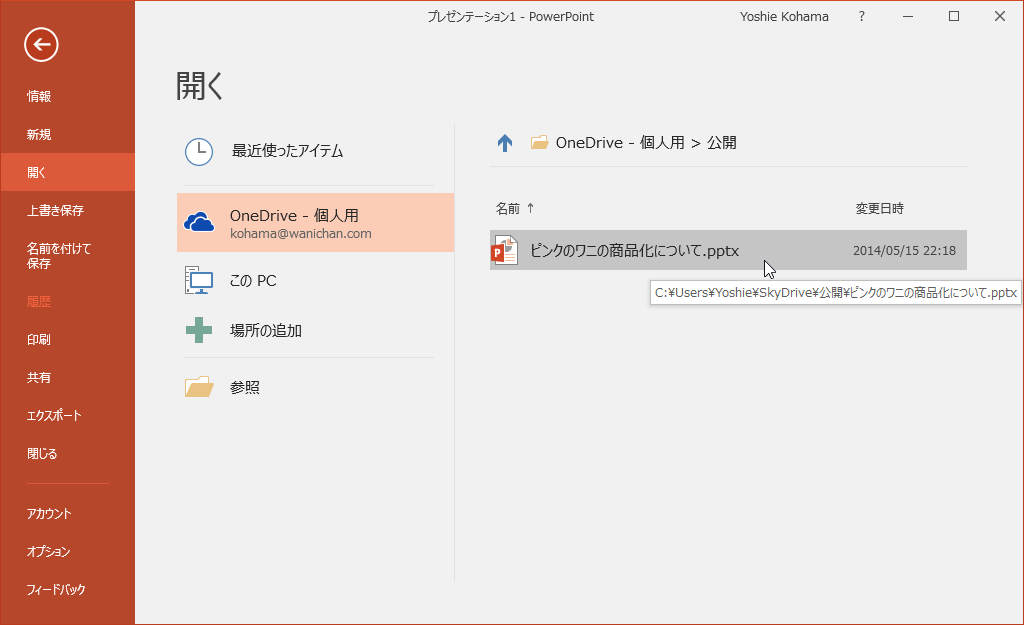Sort by the 変更日時 column header
The image size is (1024, 625).
point(879,208)
